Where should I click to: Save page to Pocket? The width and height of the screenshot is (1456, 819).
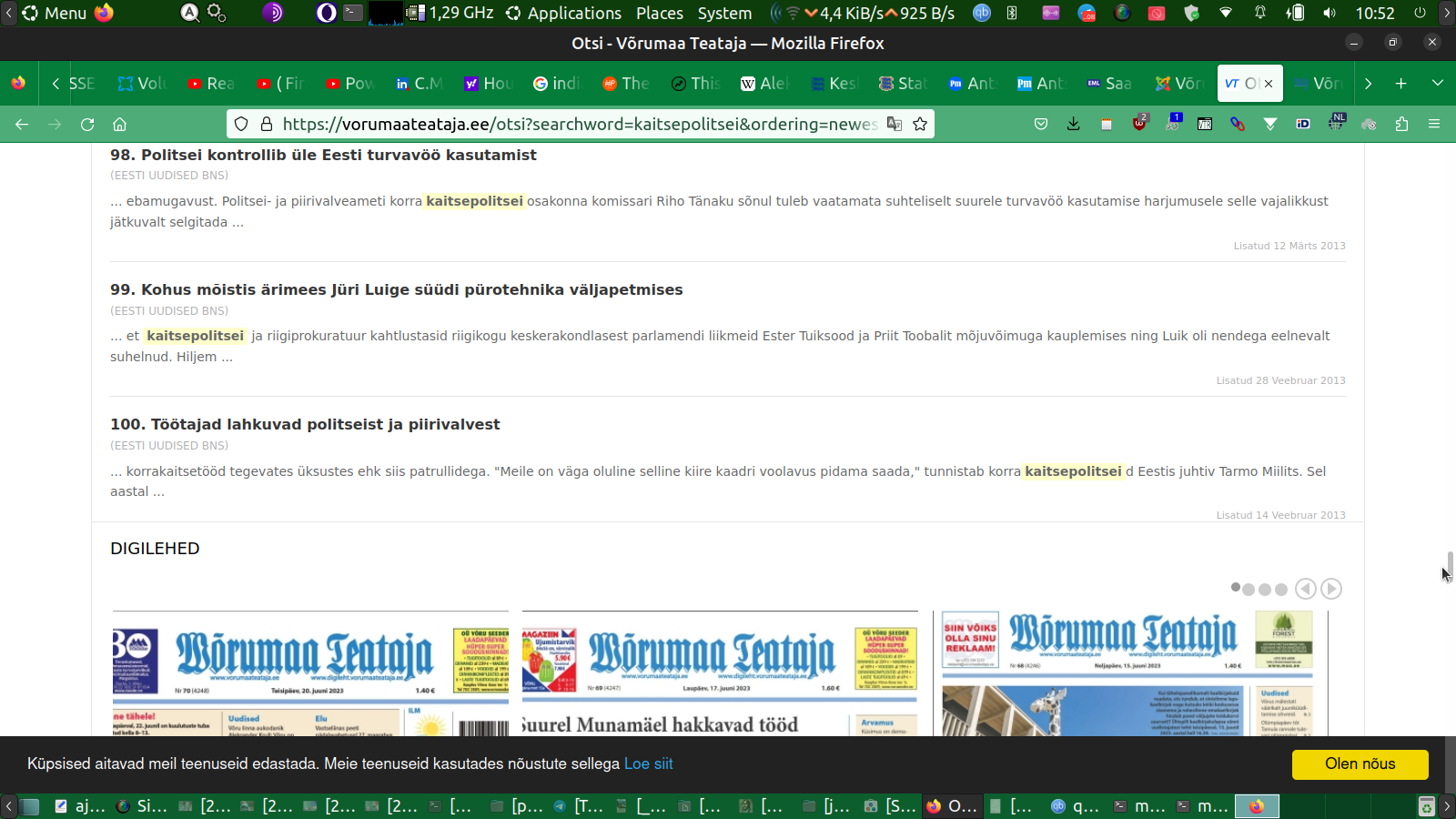click(x=1041, y=124)
